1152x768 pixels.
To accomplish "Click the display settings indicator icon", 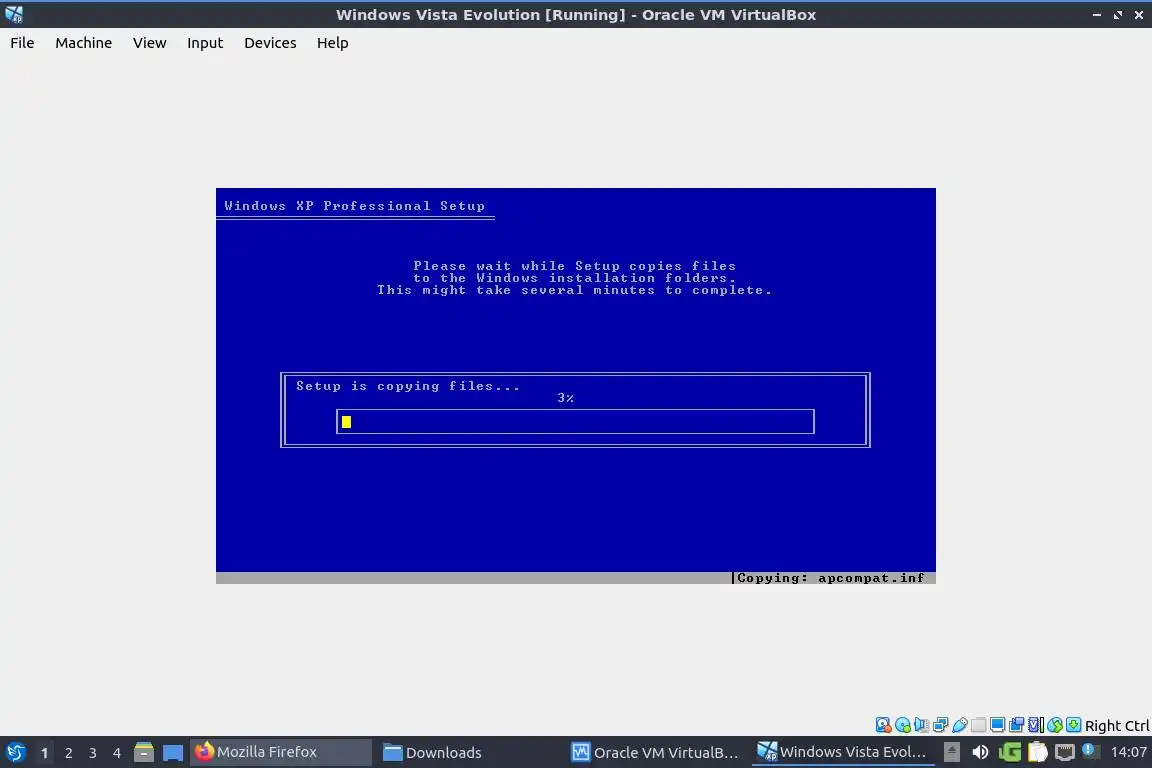I will [998, 725].
